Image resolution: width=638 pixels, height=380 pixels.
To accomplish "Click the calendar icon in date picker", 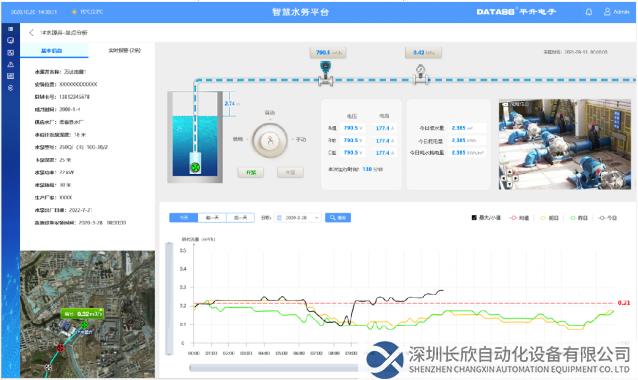I will click(x=279, y=218).
